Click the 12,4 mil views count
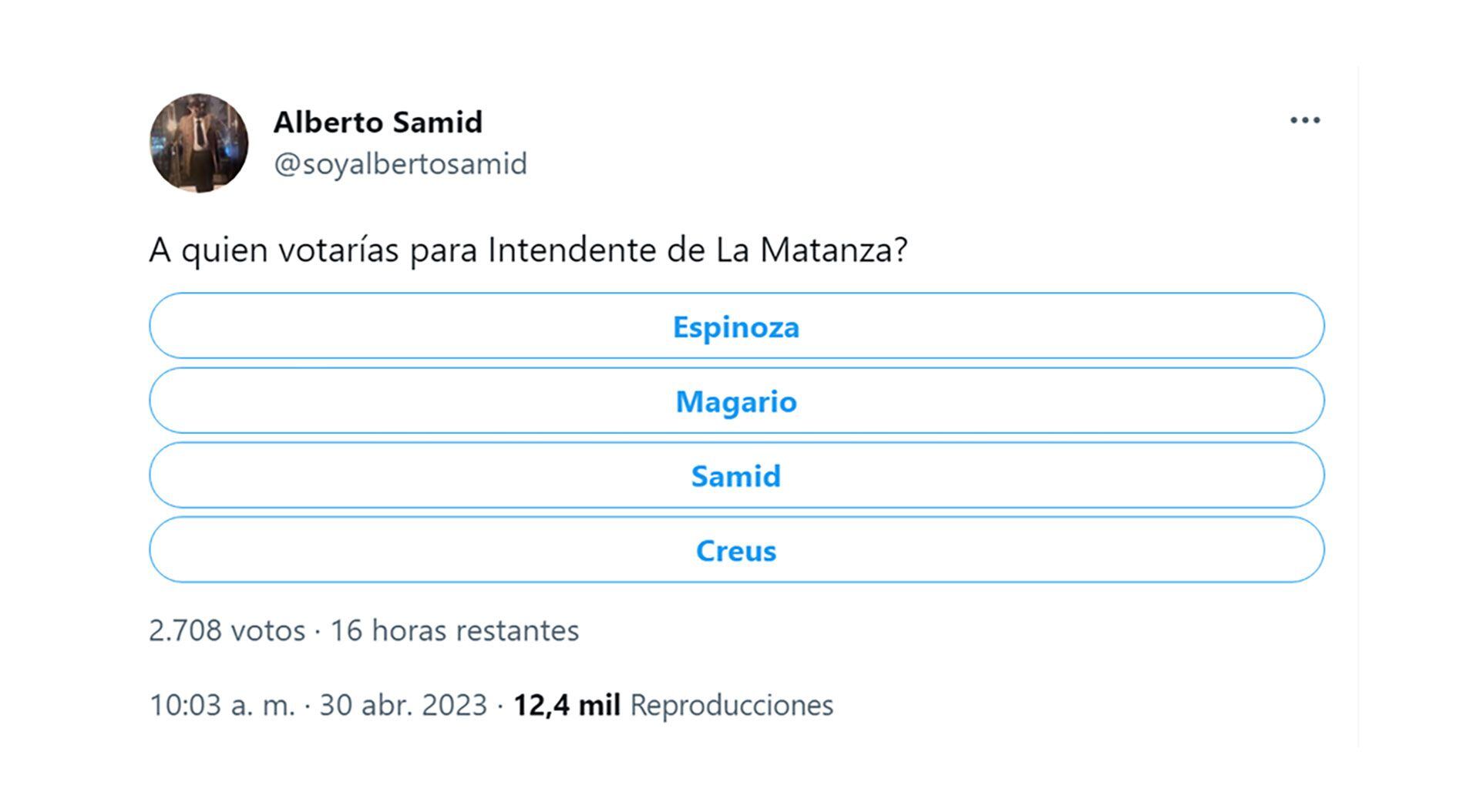Screen dimensions: 1480x812 pos(567,705)
